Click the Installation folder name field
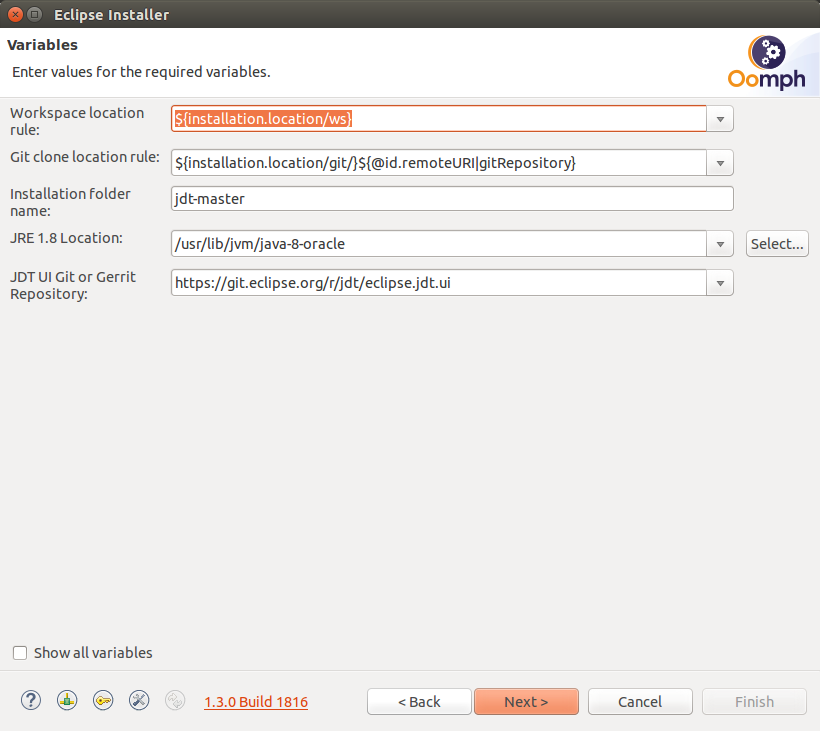 click(x=452, y=199)
